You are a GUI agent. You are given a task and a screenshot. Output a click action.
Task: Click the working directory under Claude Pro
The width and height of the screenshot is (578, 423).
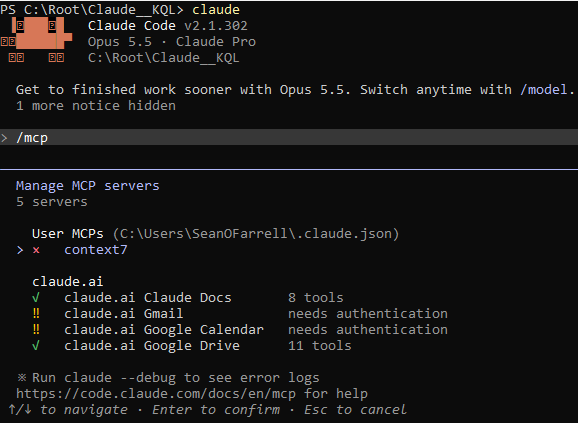pos(164,58)
